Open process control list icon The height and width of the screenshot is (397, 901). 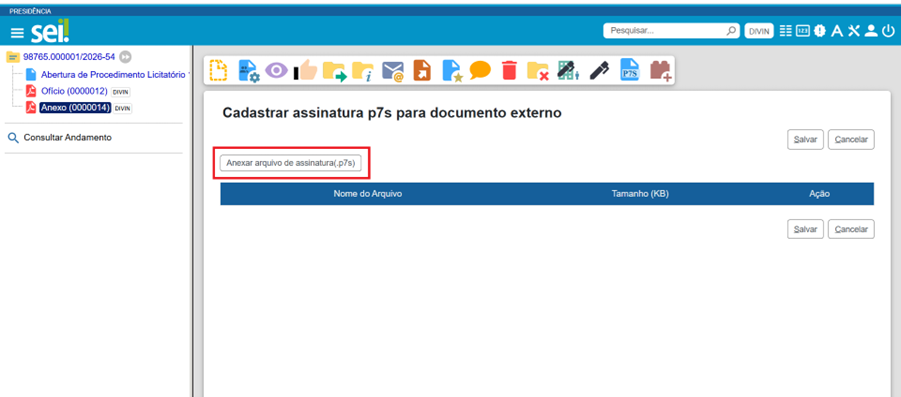point(786,31)
